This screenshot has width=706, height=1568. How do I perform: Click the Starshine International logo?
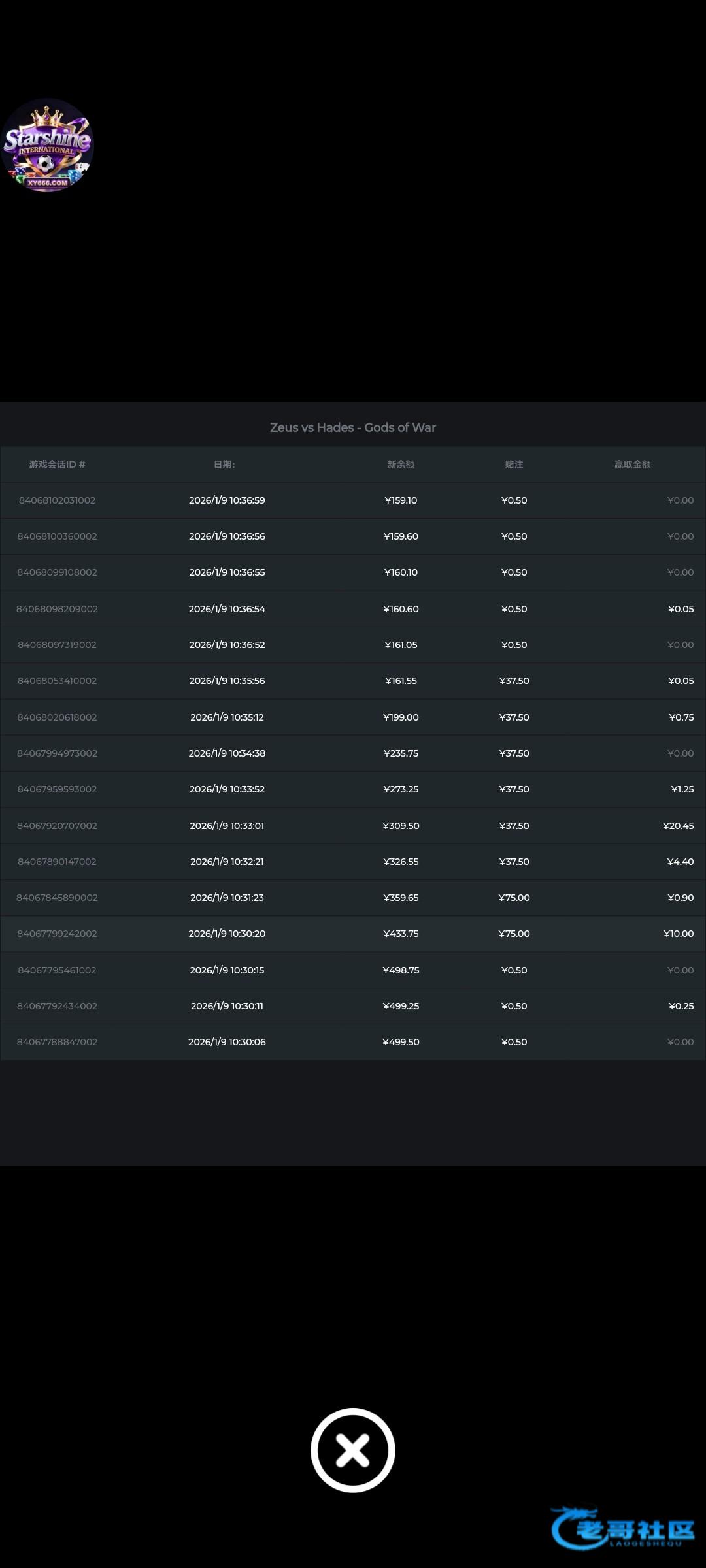click(47, 145)
